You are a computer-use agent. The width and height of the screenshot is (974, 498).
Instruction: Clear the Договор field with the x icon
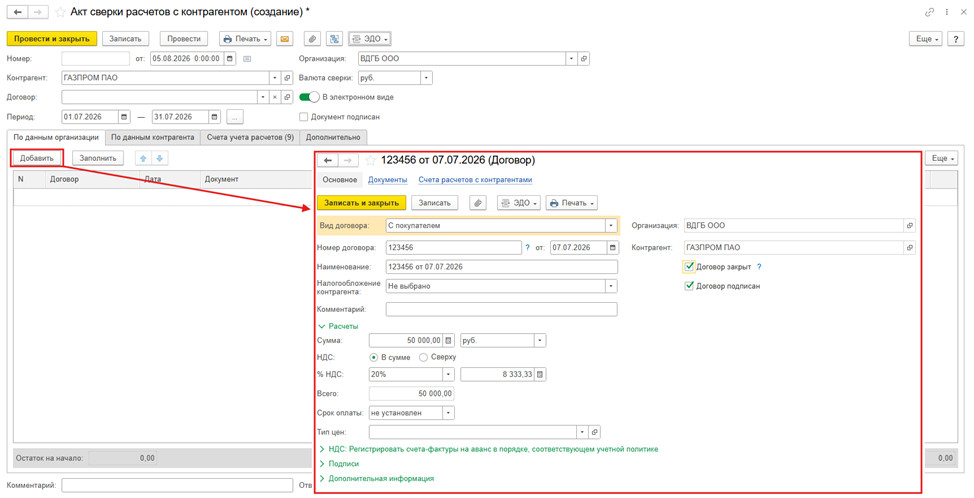(x=275, y=97)
